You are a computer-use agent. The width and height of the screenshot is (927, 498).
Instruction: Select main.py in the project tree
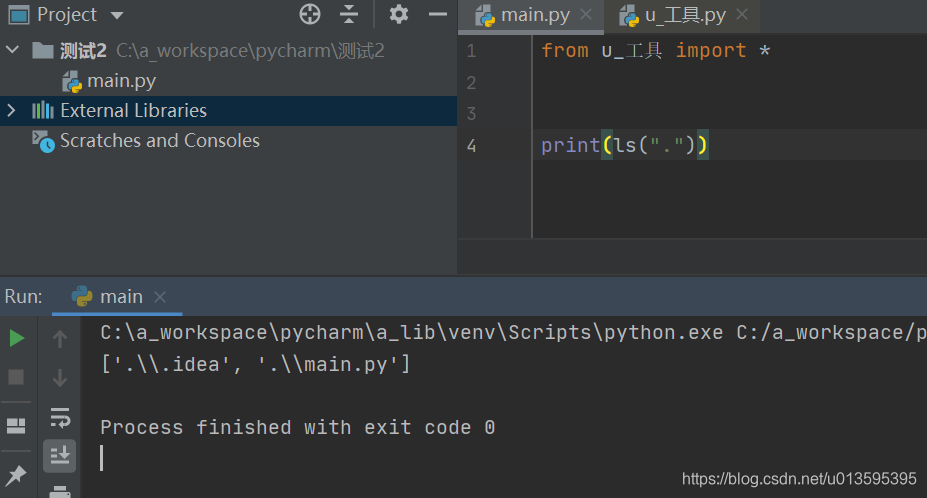click(109, 81)
